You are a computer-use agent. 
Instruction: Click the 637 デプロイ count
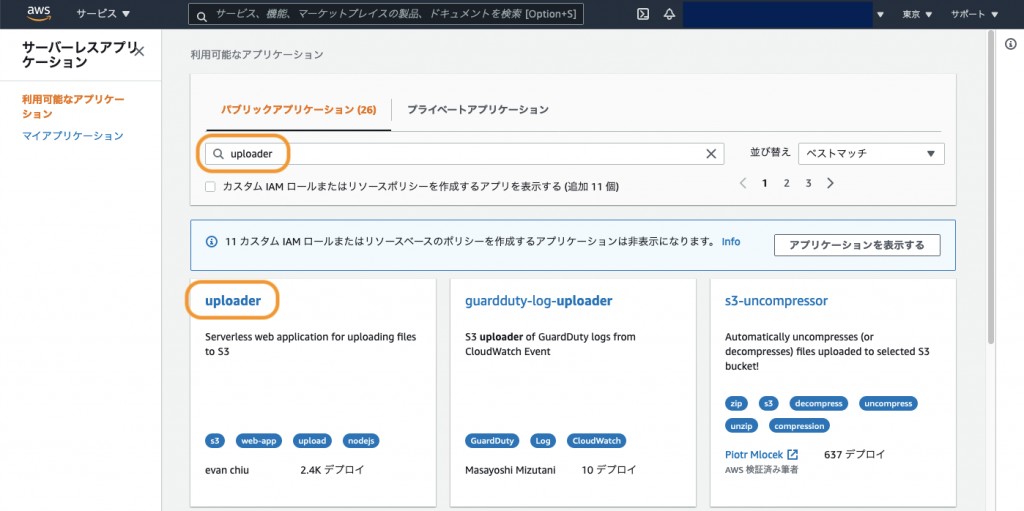pyautogui.click(x=855, y=454)
